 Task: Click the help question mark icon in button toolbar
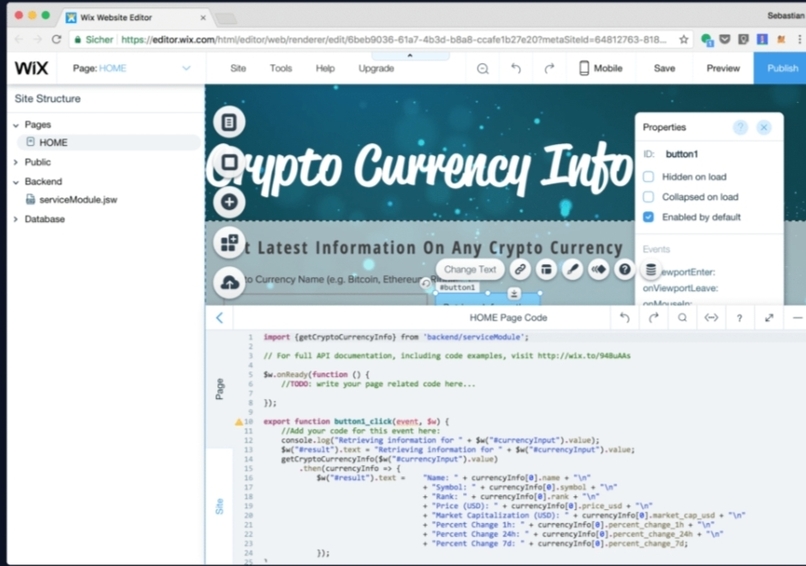click(x=625, y=269)
